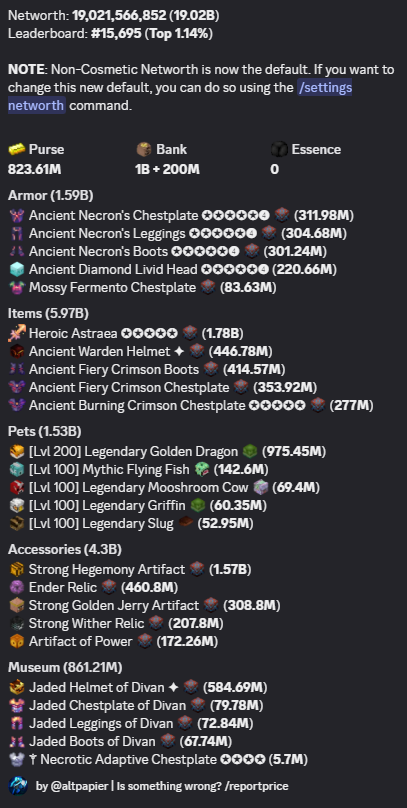Click the Heroic Astraea sword icon
Screen dimensions: 407x808
click(16, 333)
